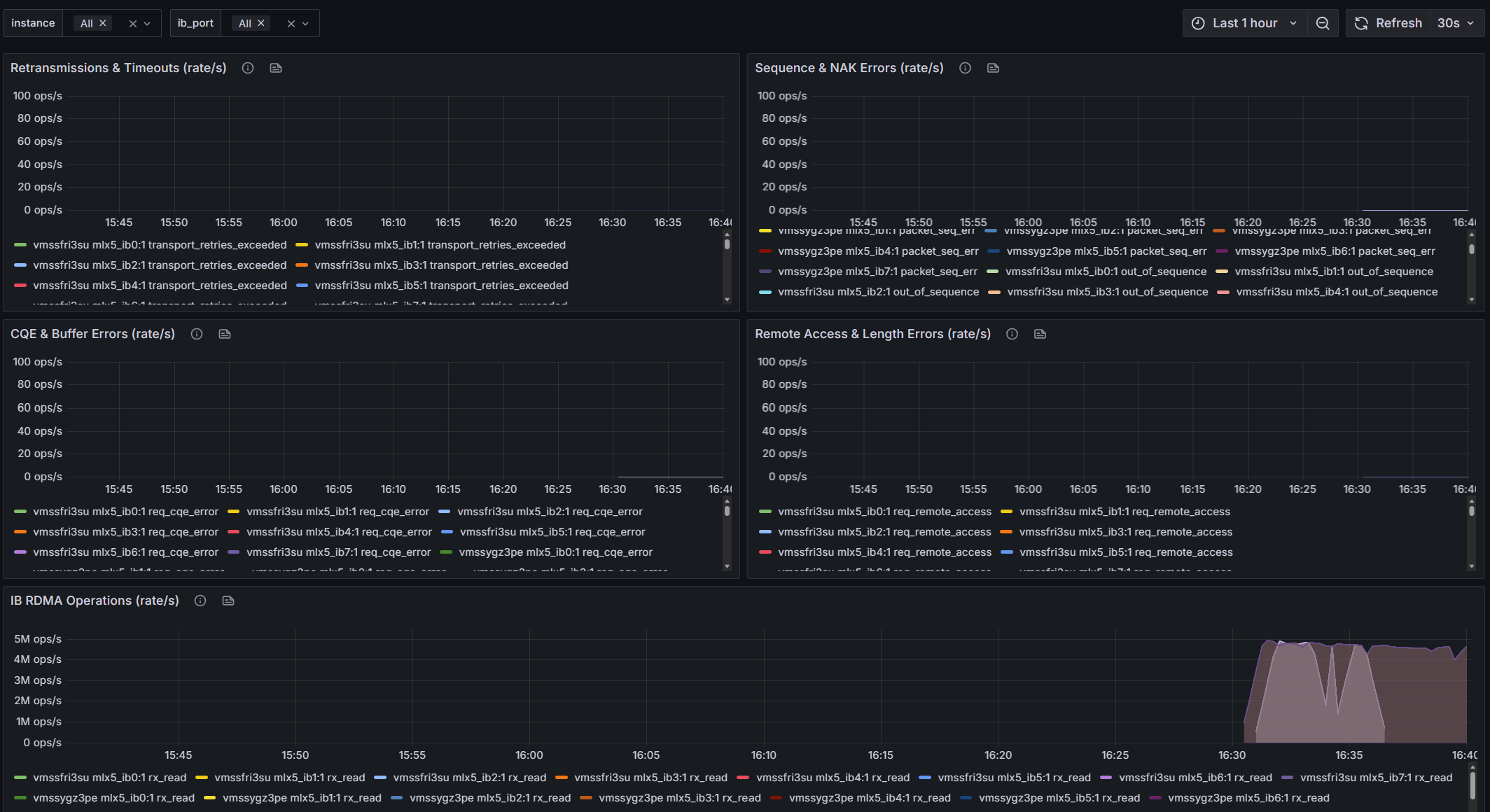The width and height of the screenshot is (1490, 812).
Task: Click the document icon beside Sequence & NAK Errors title
Action: 993,68
